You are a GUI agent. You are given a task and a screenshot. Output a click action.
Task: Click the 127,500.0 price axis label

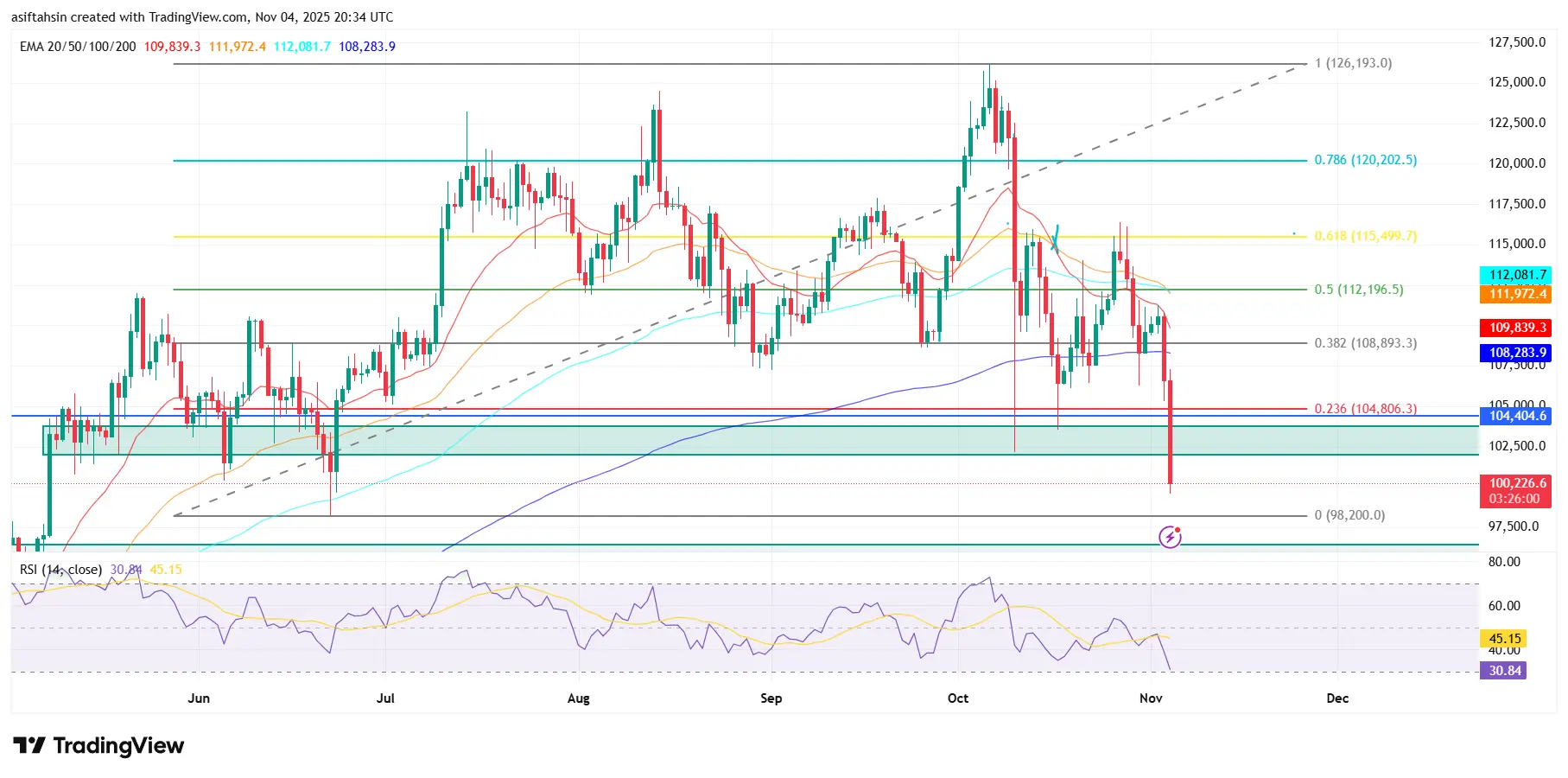pos(1517,42)
